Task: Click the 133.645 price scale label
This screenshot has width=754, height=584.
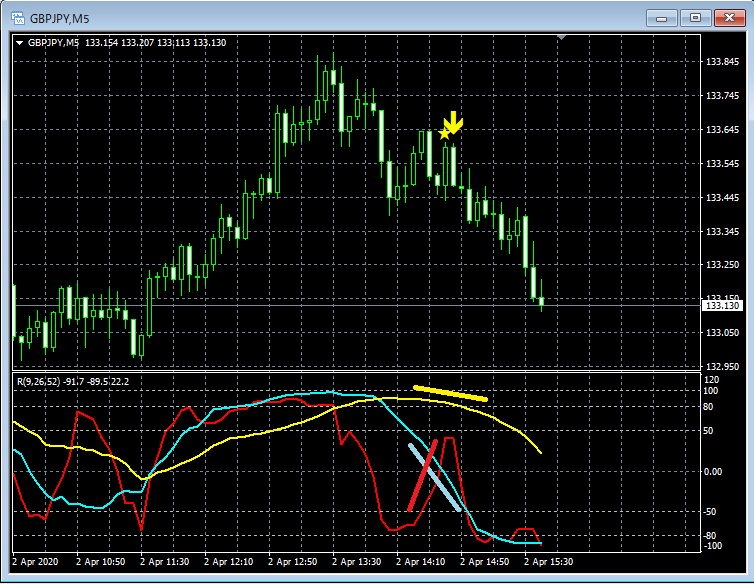Action: [722, 130]
